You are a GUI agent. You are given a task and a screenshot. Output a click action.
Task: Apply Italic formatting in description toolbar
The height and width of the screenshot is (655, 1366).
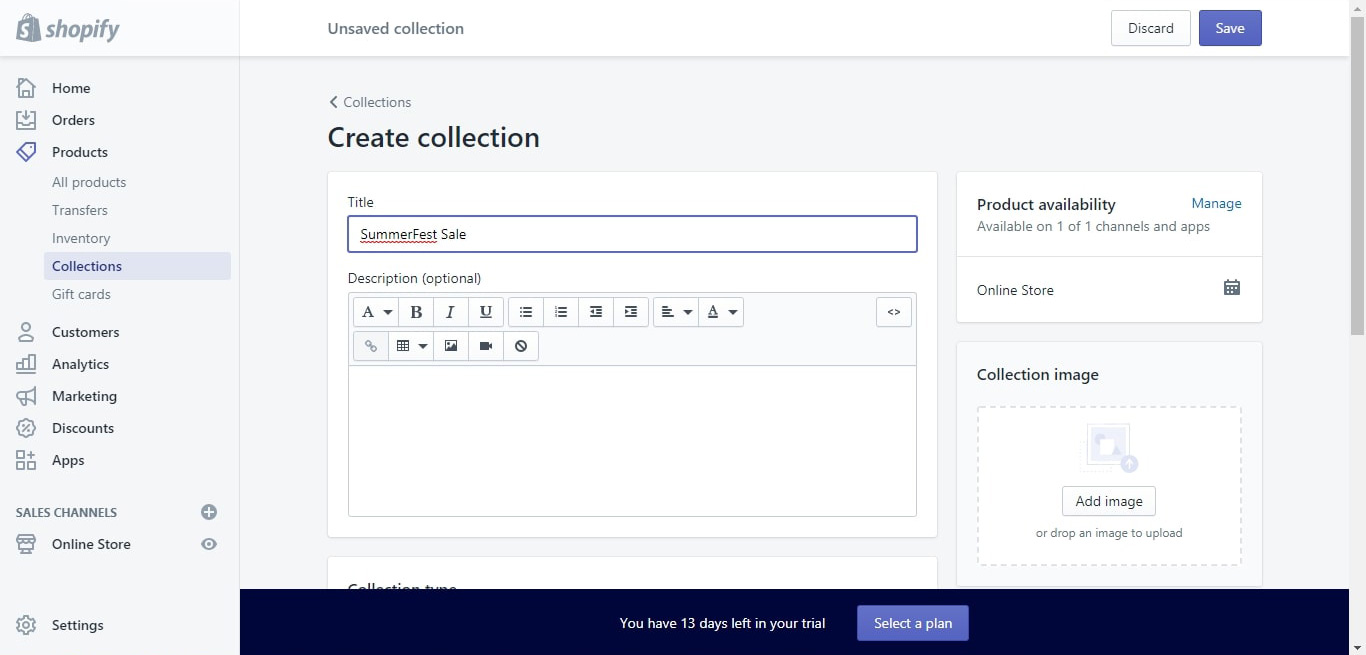tap(451, 312)
